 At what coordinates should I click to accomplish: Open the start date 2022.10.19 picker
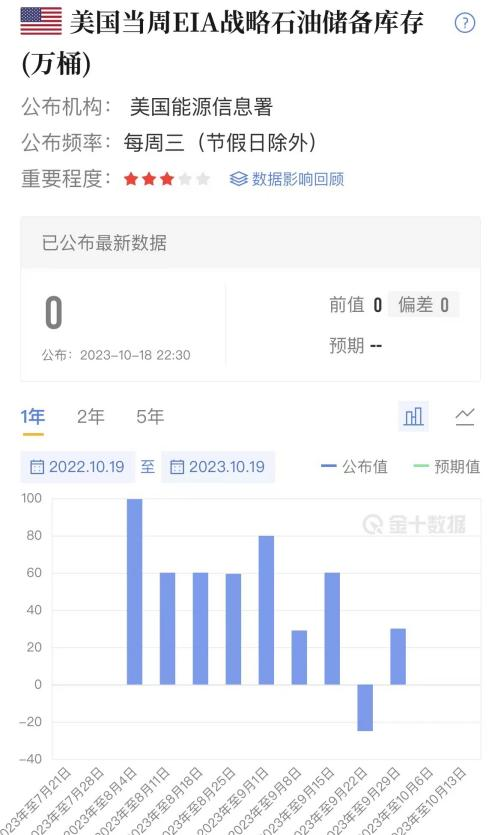point(78,467)
